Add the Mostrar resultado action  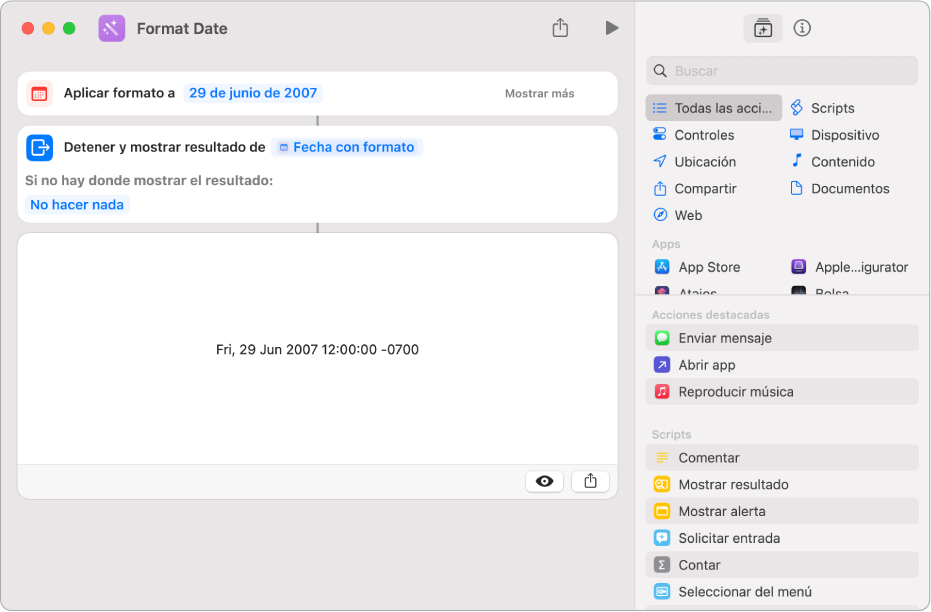coord(782,484)
